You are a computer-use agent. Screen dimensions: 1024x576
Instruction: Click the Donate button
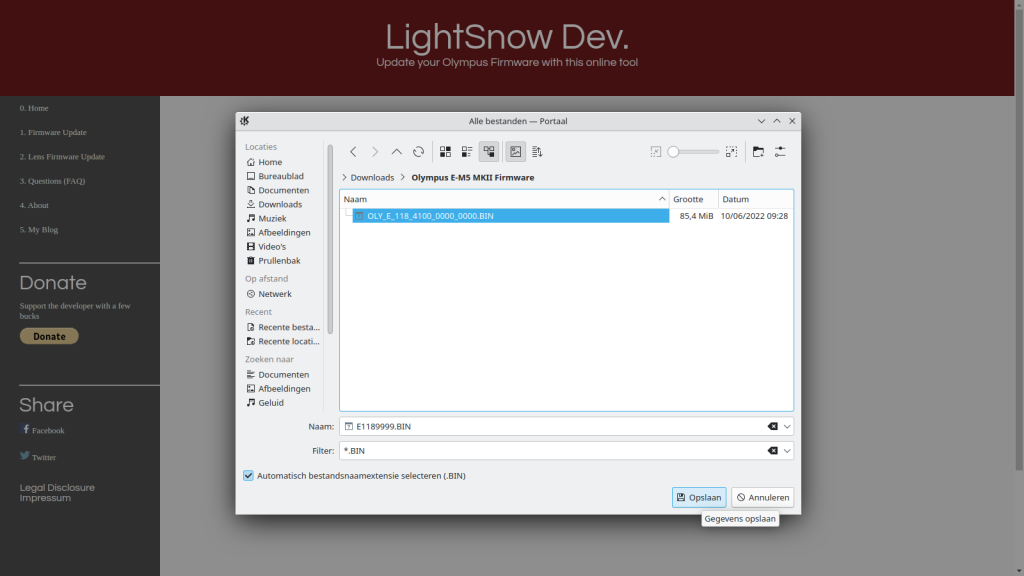49,336
